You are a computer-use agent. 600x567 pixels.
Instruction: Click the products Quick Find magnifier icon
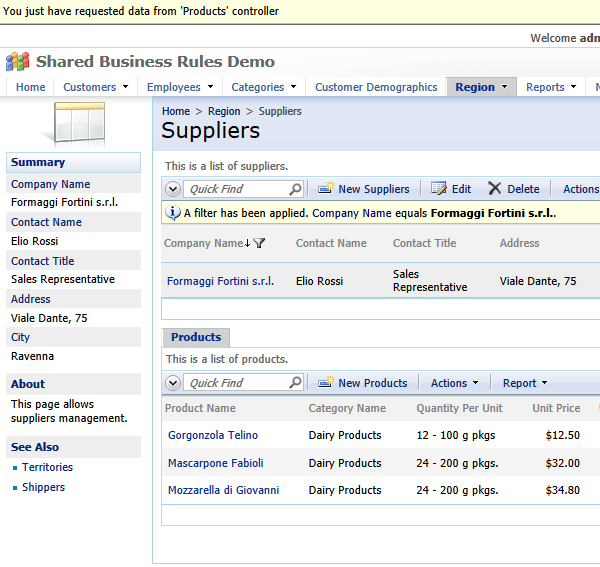coord(295,383)
